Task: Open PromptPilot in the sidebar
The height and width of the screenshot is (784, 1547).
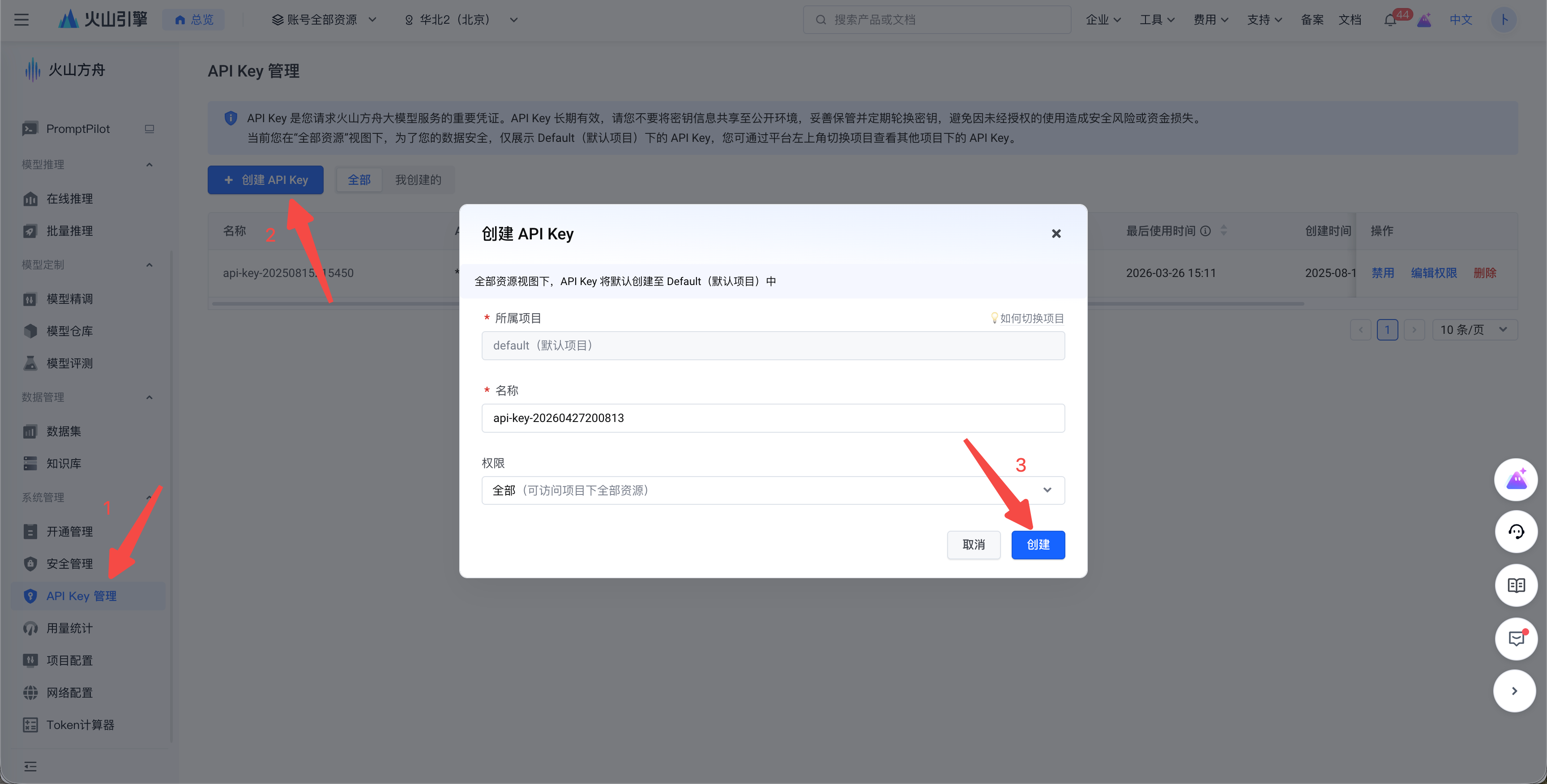Action: coord(78,128)
